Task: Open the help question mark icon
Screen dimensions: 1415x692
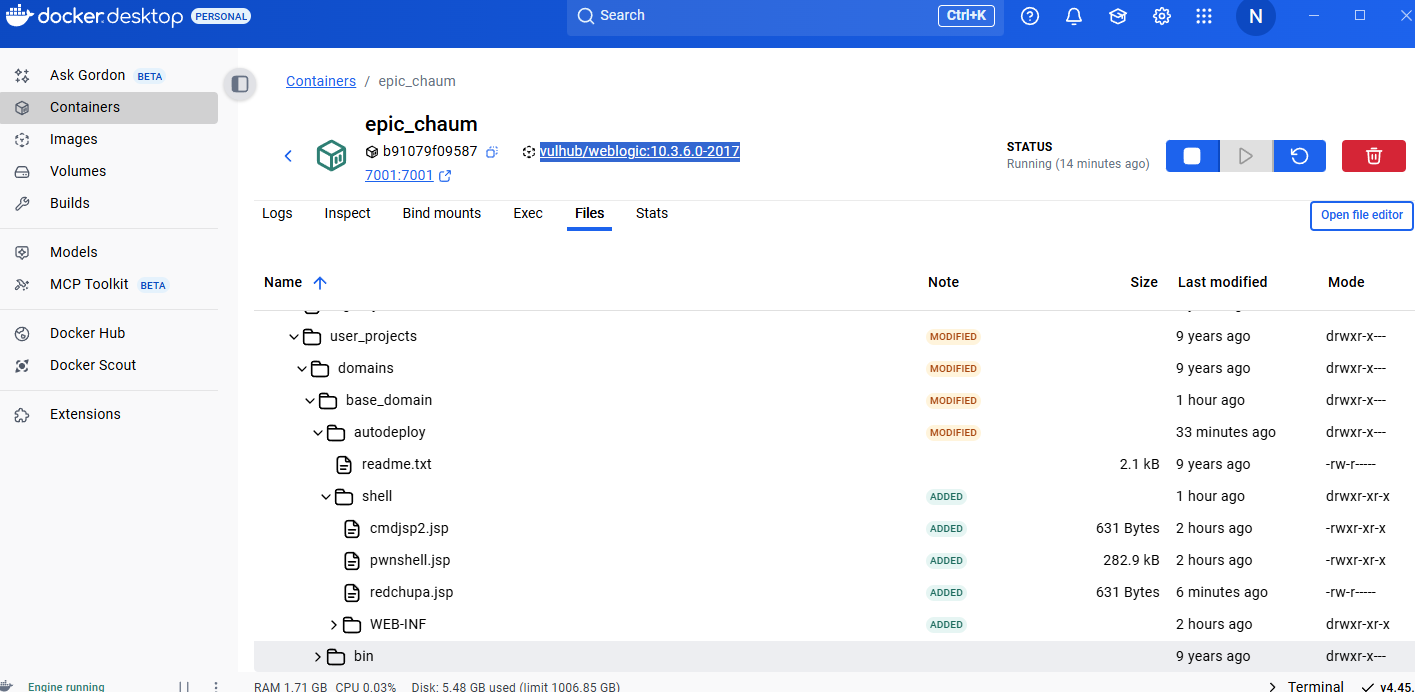Action: click(1030, 16)
